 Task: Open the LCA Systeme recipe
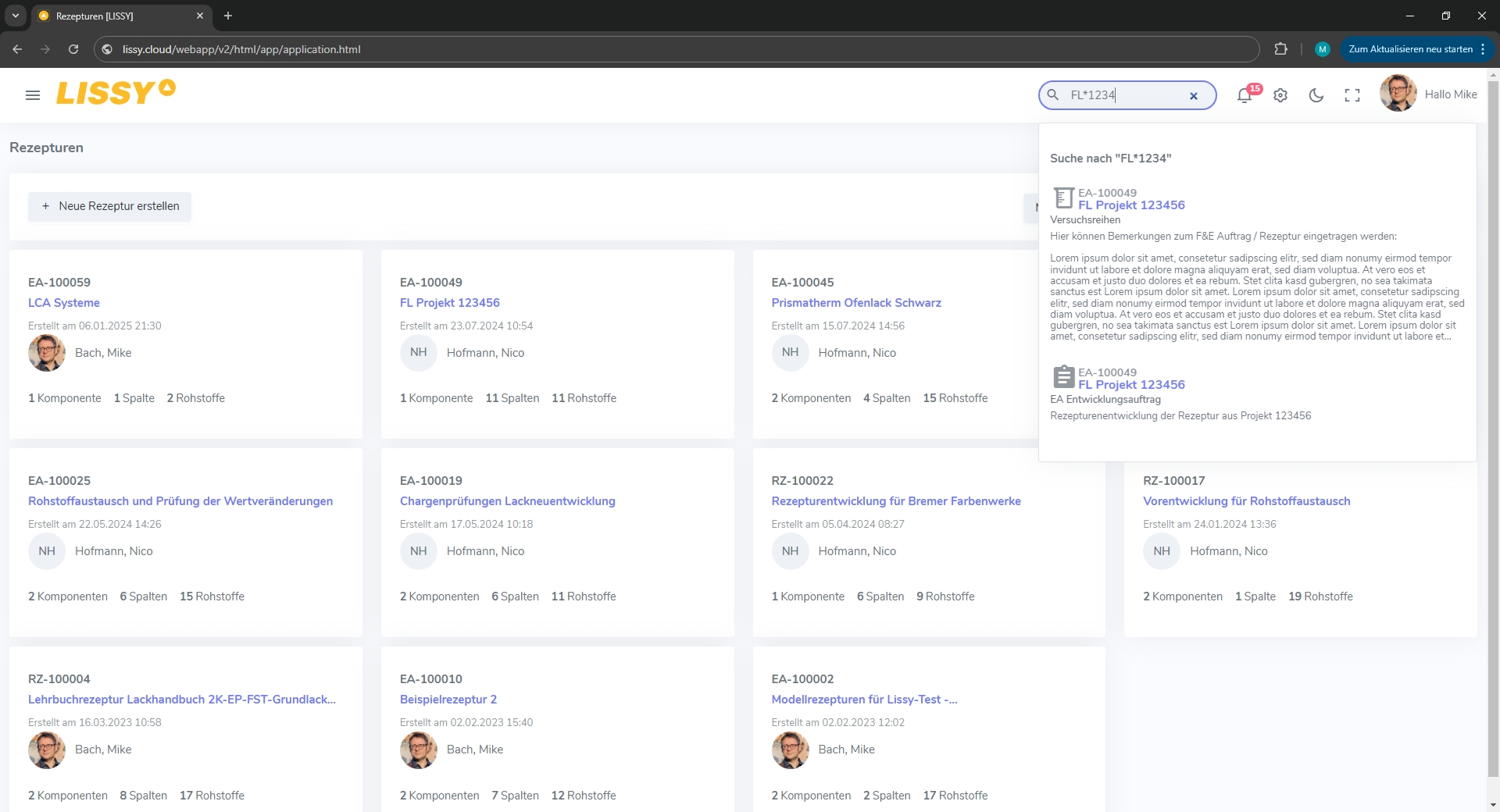coord(64,303)
